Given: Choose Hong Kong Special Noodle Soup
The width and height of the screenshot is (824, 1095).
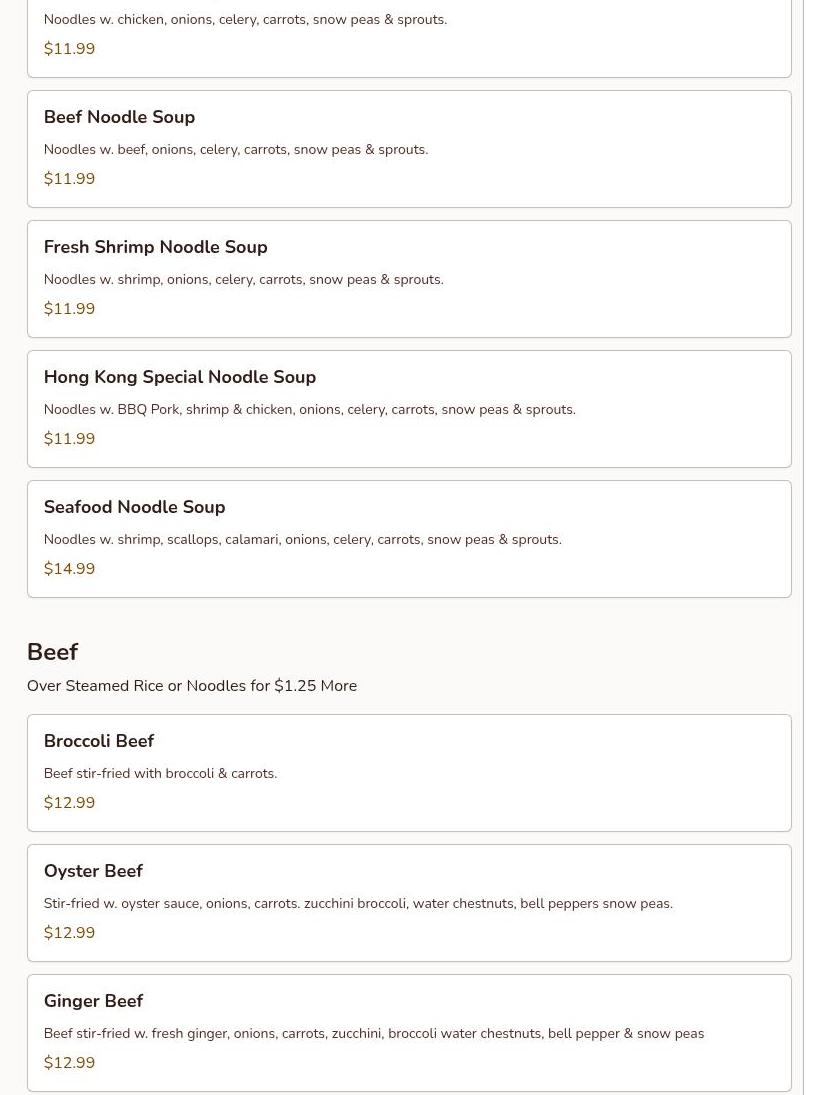Looking at the screenshot, I should click(179, 377).
